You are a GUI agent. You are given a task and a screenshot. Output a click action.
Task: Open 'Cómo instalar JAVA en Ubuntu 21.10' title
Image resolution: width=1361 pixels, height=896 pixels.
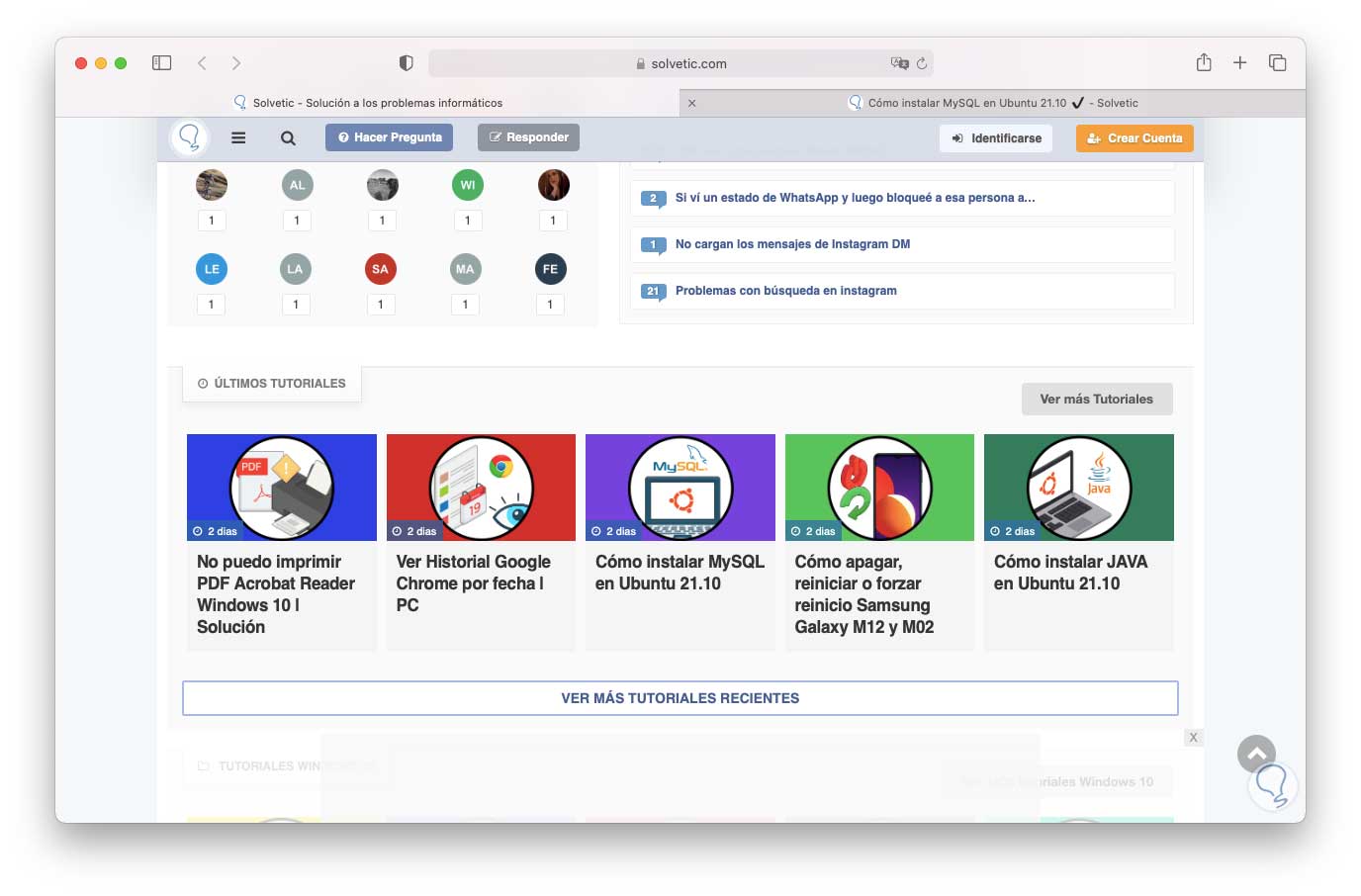click(1071, 573)
